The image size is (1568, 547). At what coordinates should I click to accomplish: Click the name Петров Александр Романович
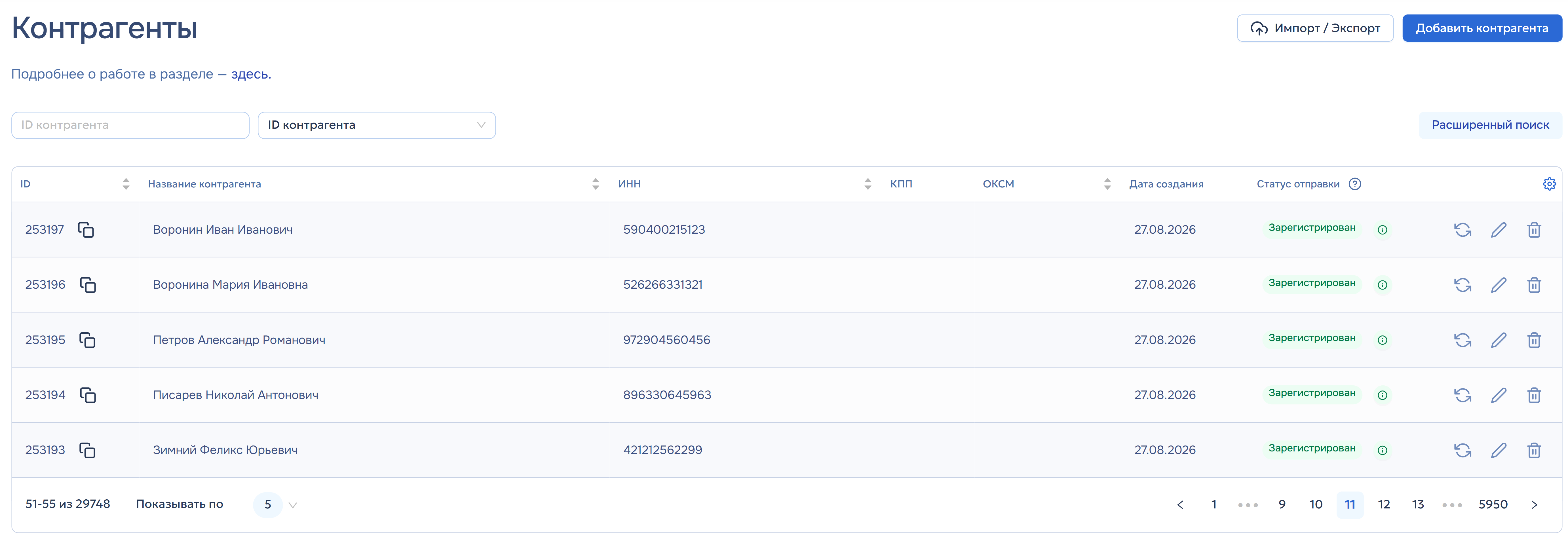tap(239, 340)
